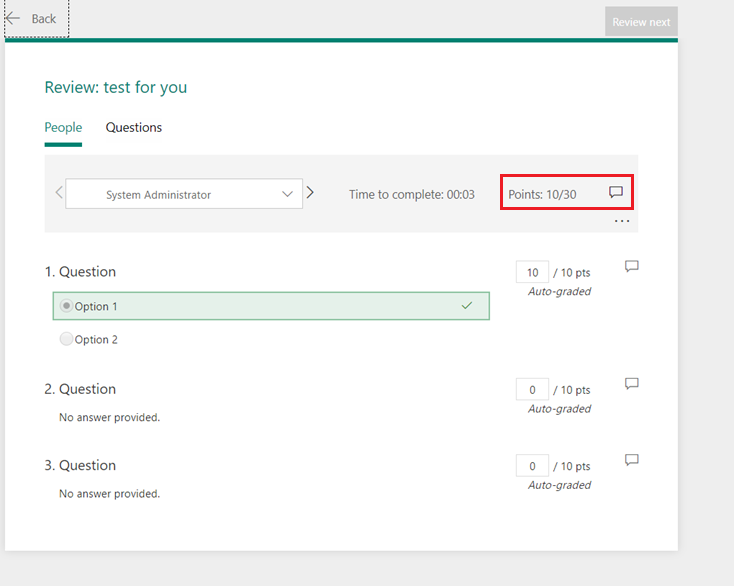Add feedback comment for question 3
The width and height of the screenshot is (734, 586).
pyautogui.click(x=631, y=460)
